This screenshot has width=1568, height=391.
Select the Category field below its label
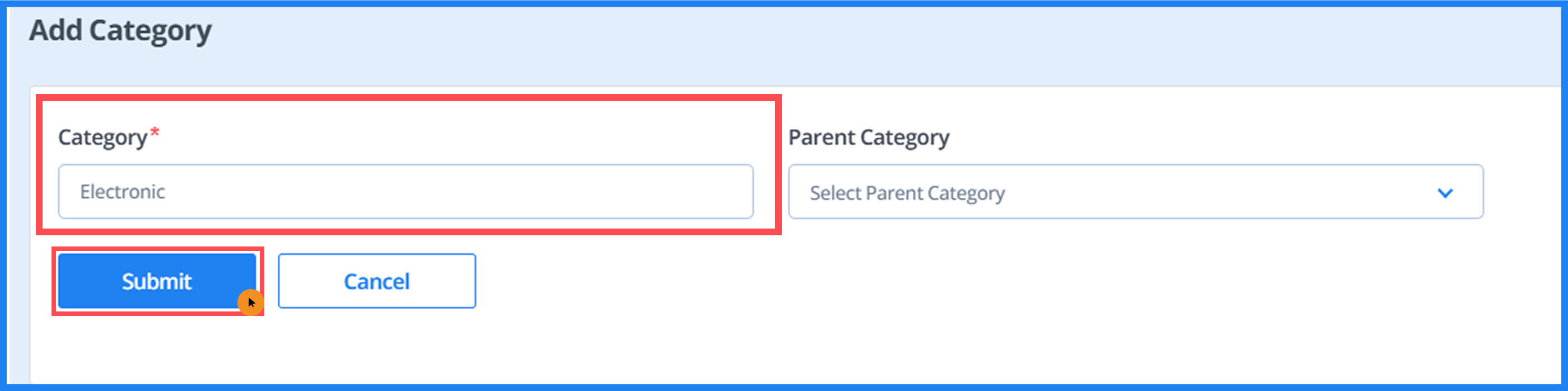pyautogui.click(x=405, y=191)
